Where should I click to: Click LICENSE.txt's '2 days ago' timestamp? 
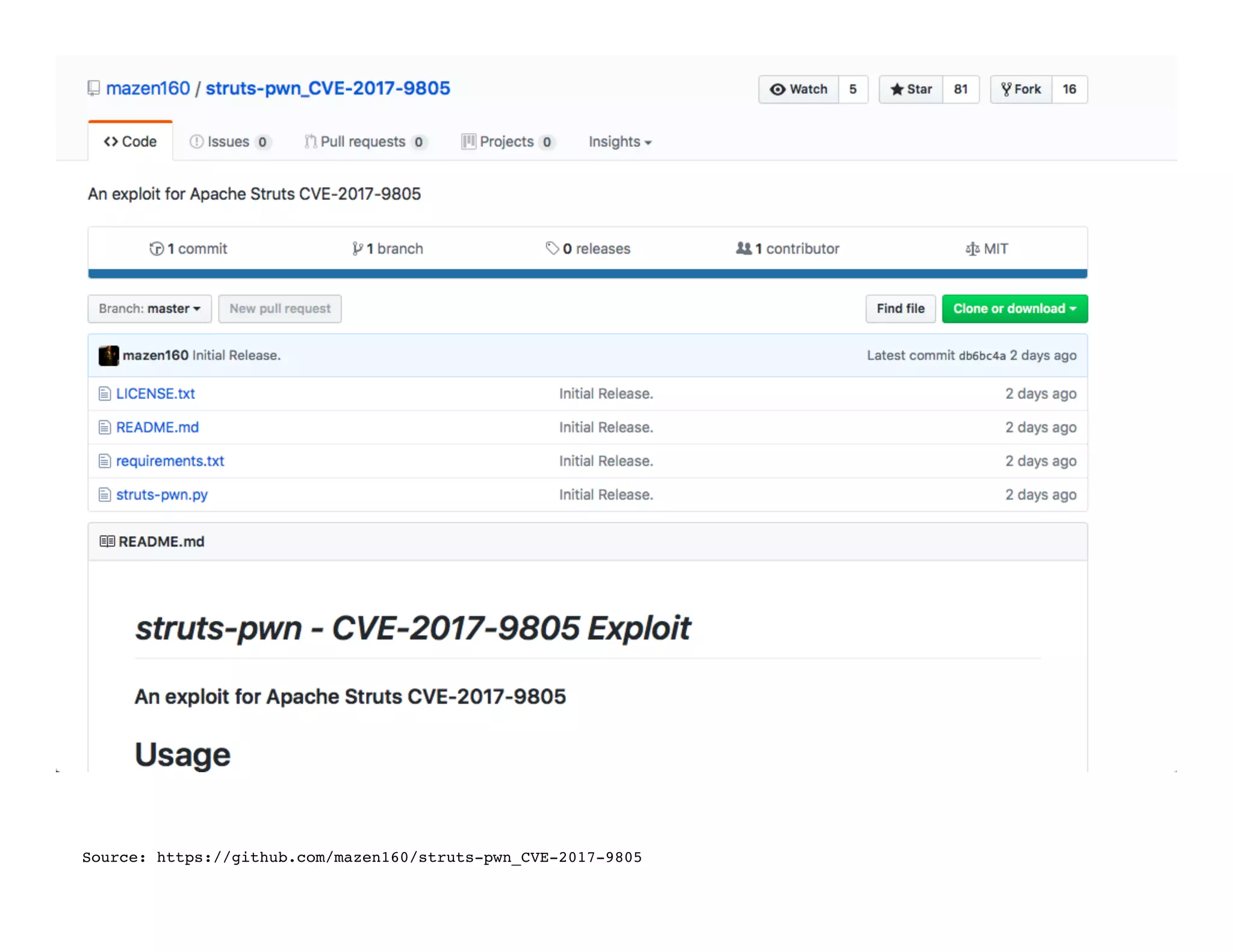coord(1041,394)
